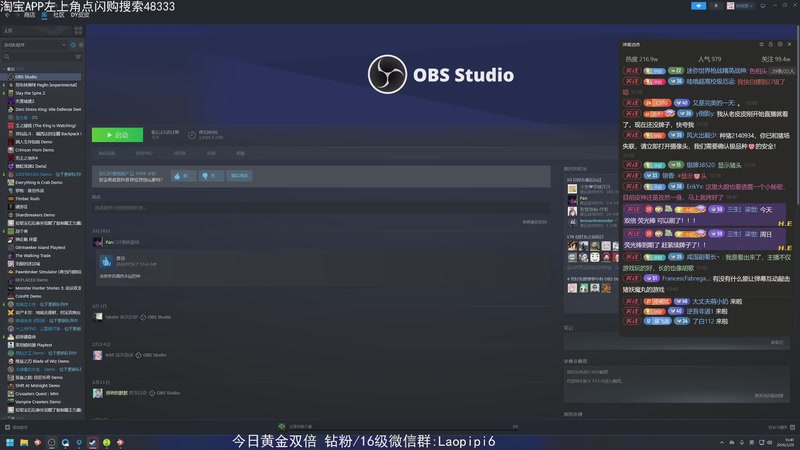Click the recent-activity clock icon in sidebar
This screenshot has height=450, width=800.
(73, 45)
